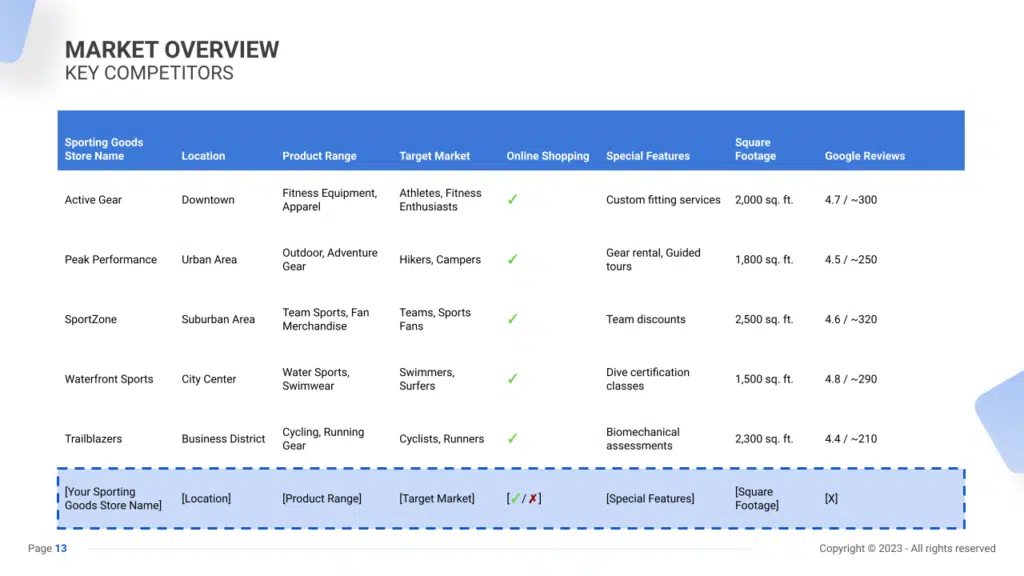Viewport: 1024px width, 576px height.
Task: Click the MARKET OVERVIEW title
Action: click(171, 49)
